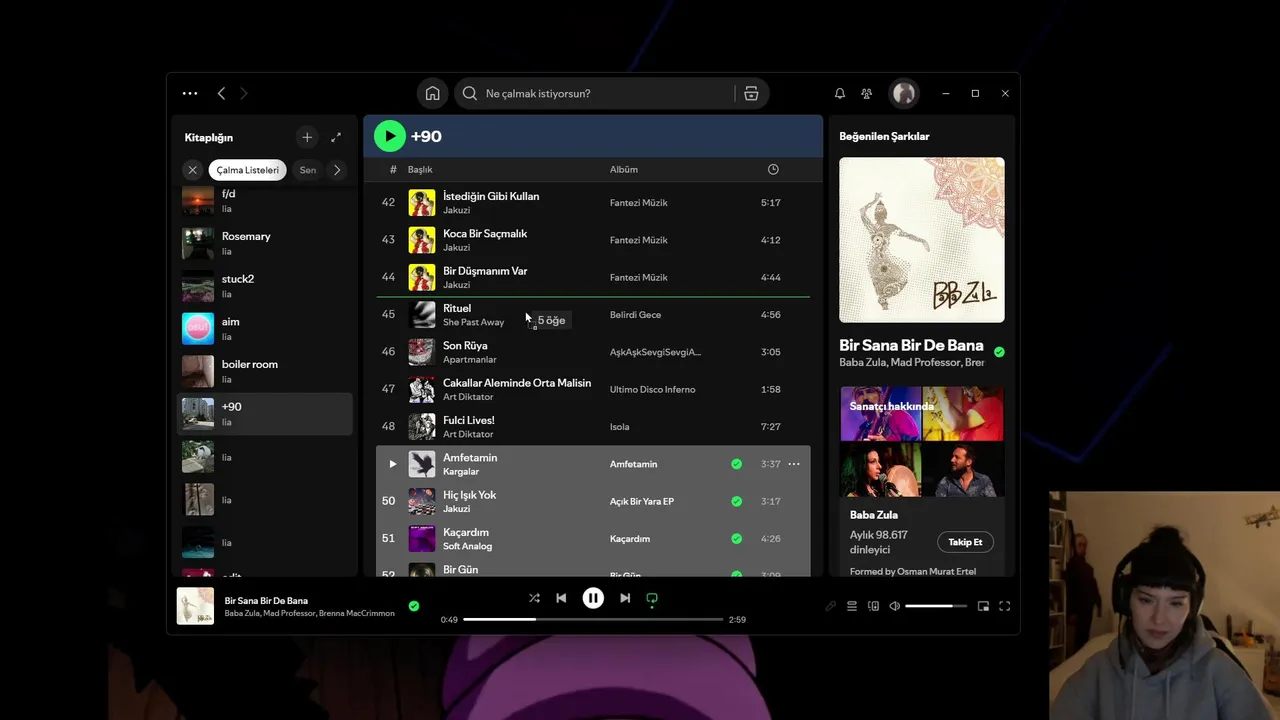This screenshot has width=1280, height=720.
Task: Open the Baba Zula artist name link
Action: click(x=873, y=515)
